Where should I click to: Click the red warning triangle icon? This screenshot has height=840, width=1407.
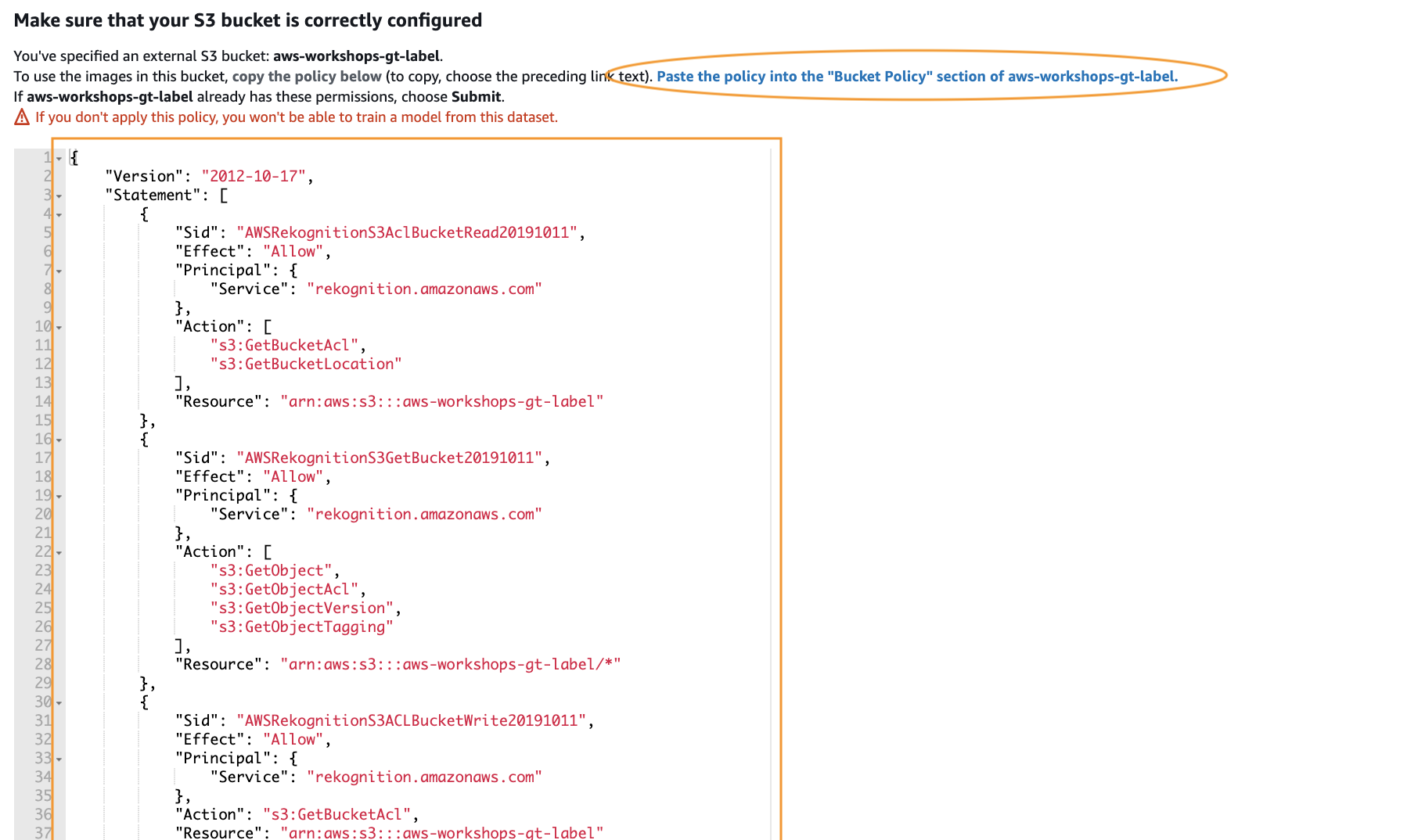click(x=22, y=117)
